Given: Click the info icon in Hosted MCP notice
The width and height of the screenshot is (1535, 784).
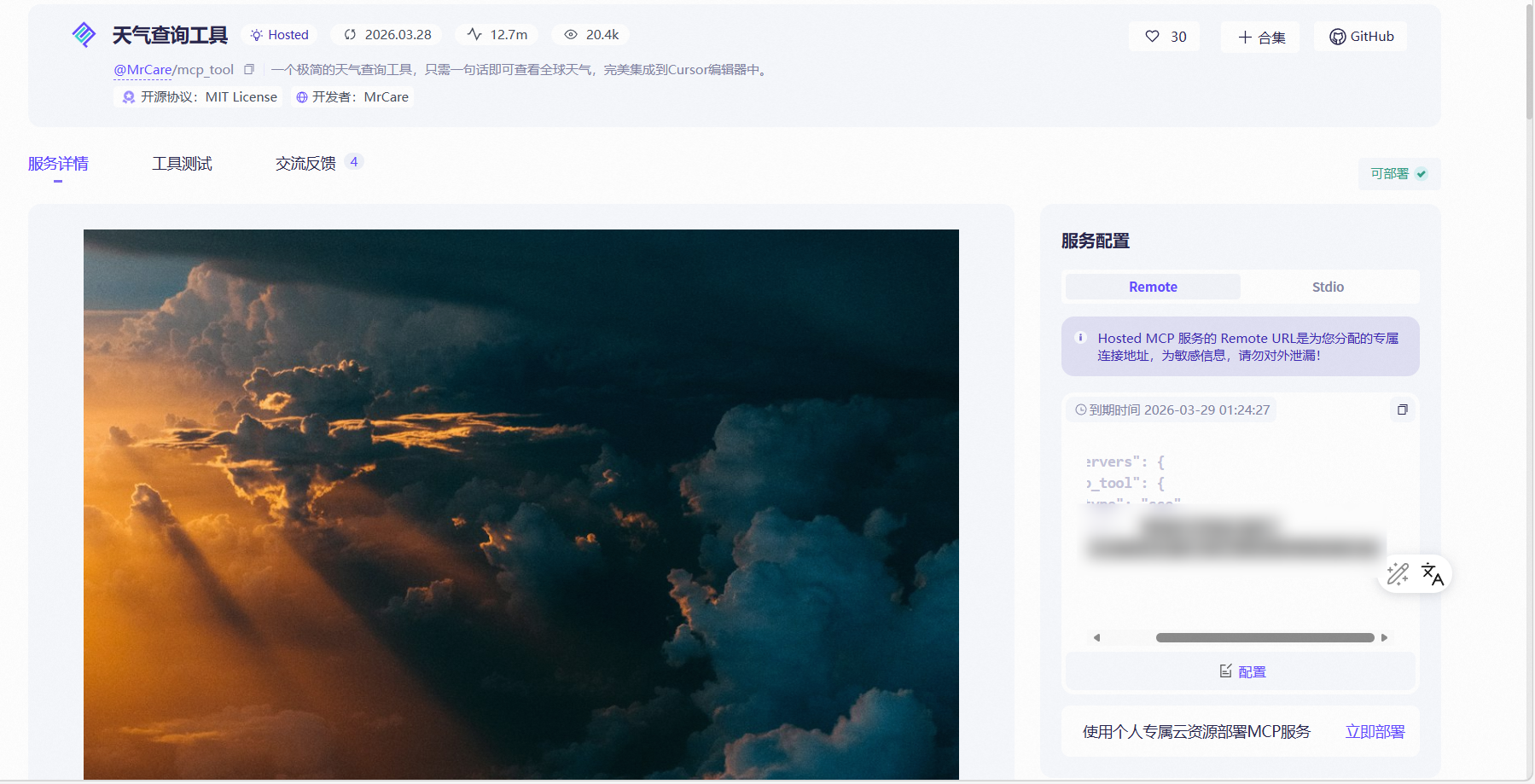Looking at the screenshot, I should pyautogui.click(x=1080, y=338).
